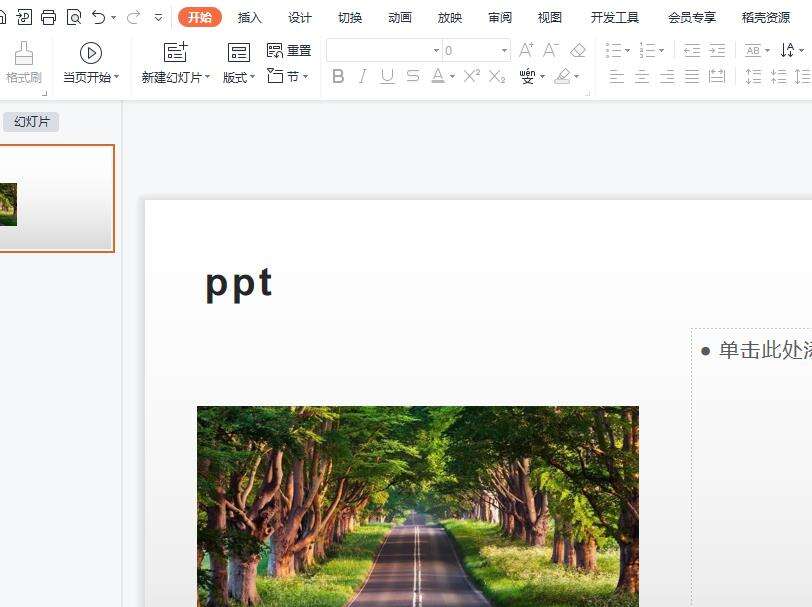Select the tree-lined road picture
Image resolution: width=812 pixels, height=607 pixels.
click(x=418, y=507)
